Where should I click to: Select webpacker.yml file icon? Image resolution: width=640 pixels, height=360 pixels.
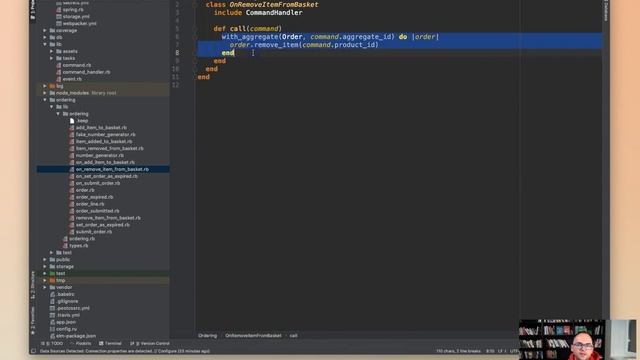click(x=59, y=24)
